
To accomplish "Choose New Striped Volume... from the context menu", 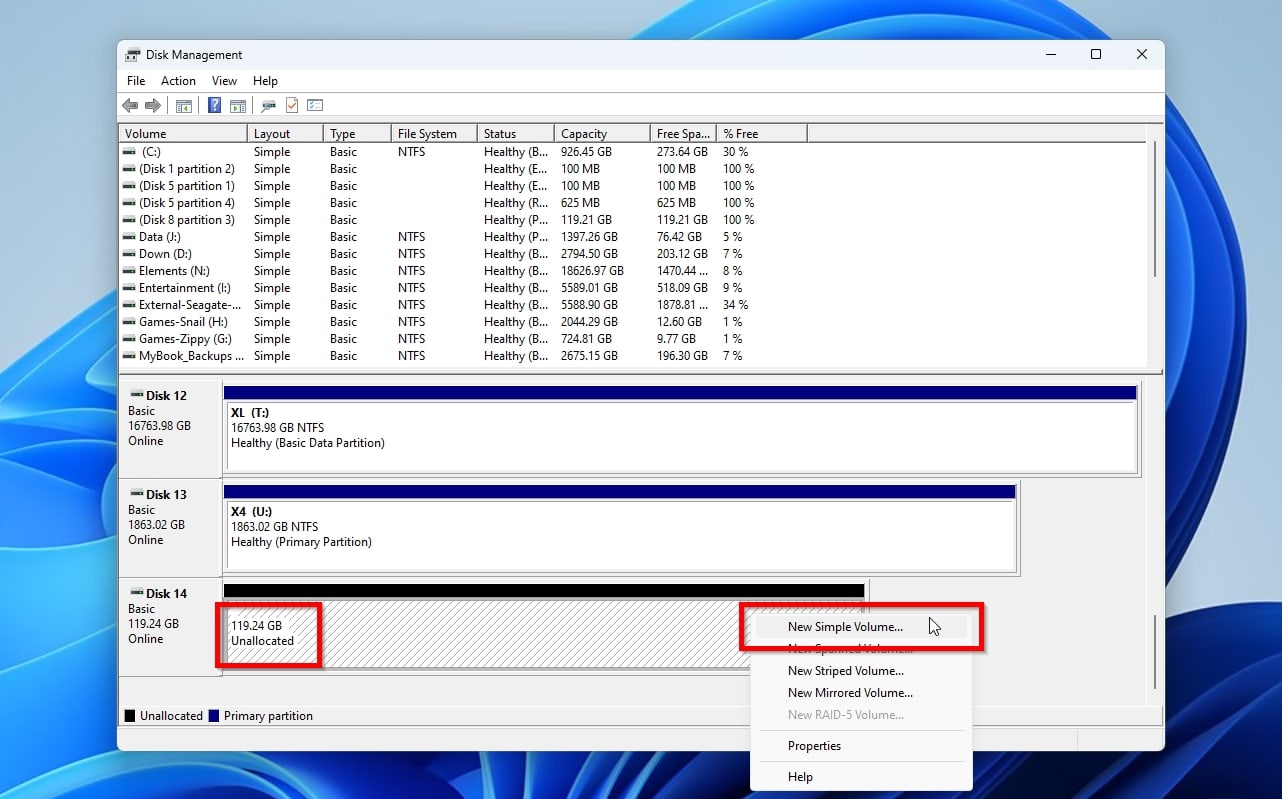I will tap(861, 671).
